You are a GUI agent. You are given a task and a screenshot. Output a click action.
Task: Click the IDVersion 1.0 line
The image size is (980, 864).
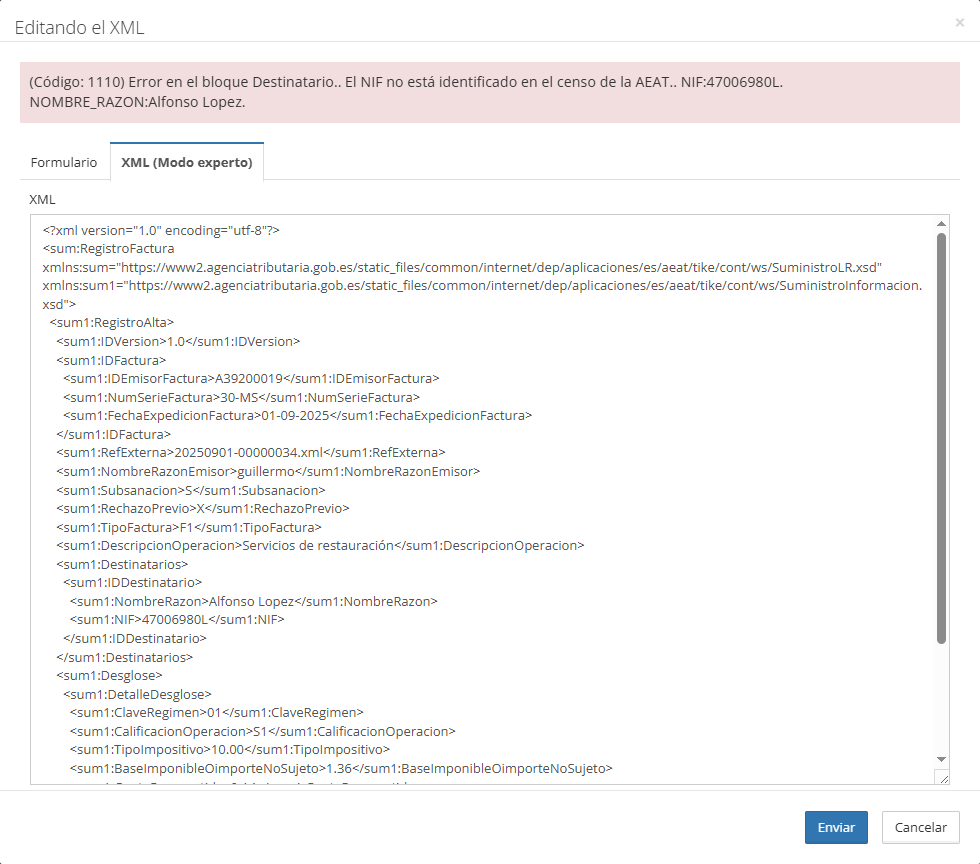tap(178, 341)
